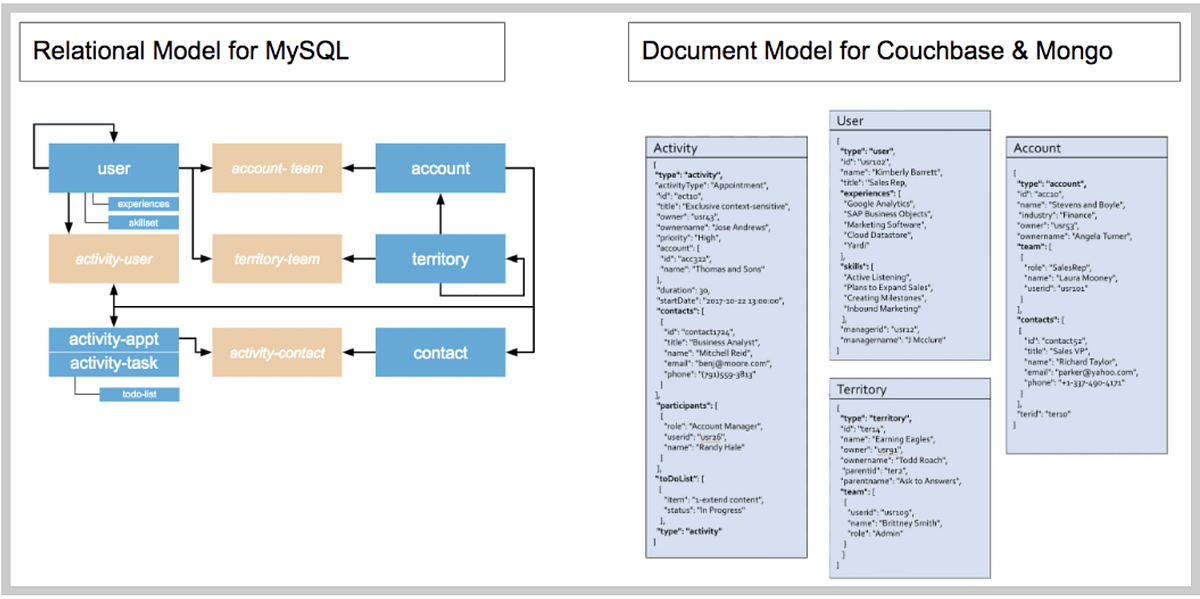This screenshot has width=1200, height=599.
Task: Toggle the skillset sub-table under user
Action: [x=144, y=221]
